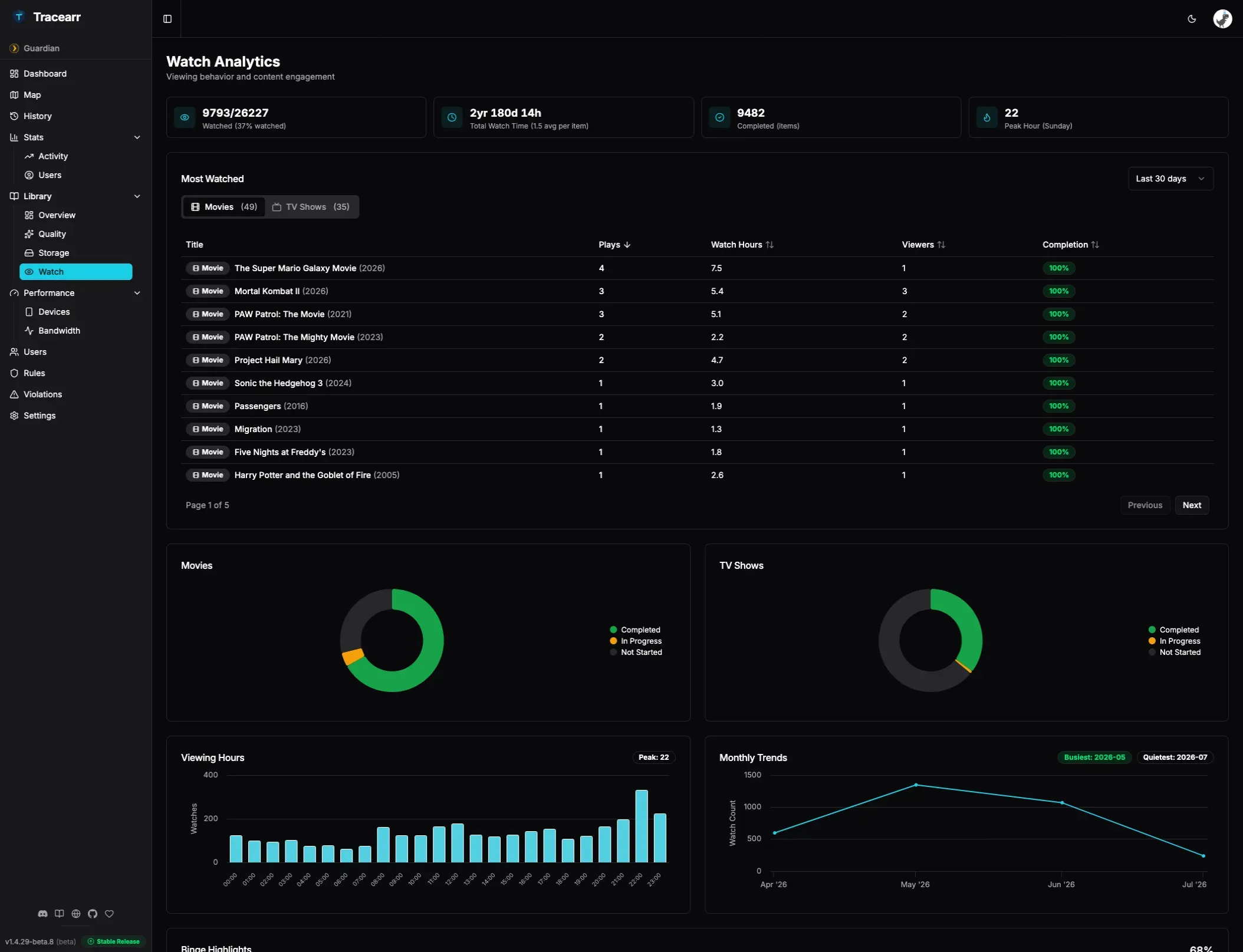Open the Last 30 days dropdown
Image resolution: width=1243 pixels, height=952 pixels.
point(1170,179)
